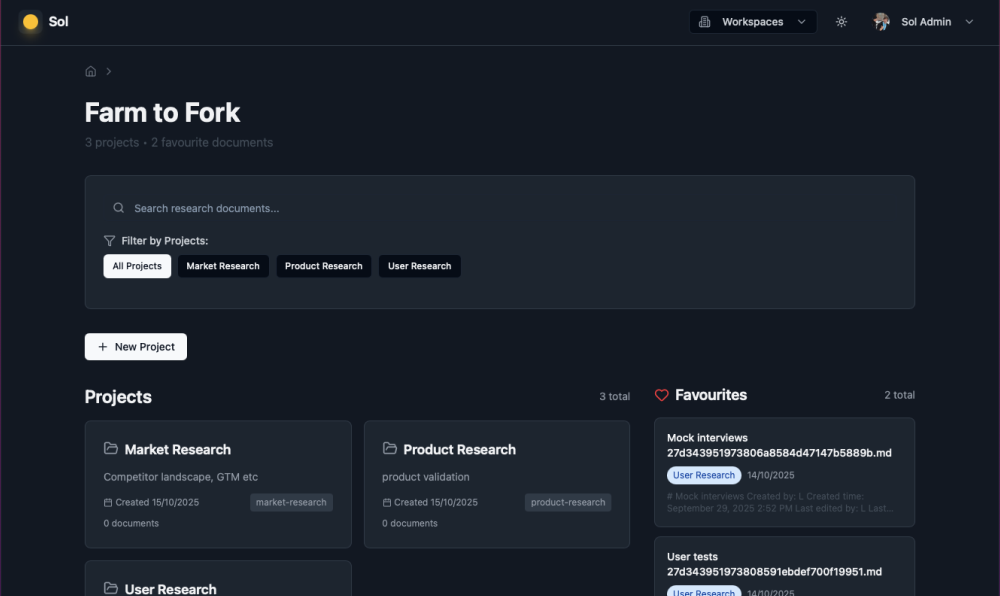
Task: Click the home breadcrumb icon
Action: click(90, 71)
